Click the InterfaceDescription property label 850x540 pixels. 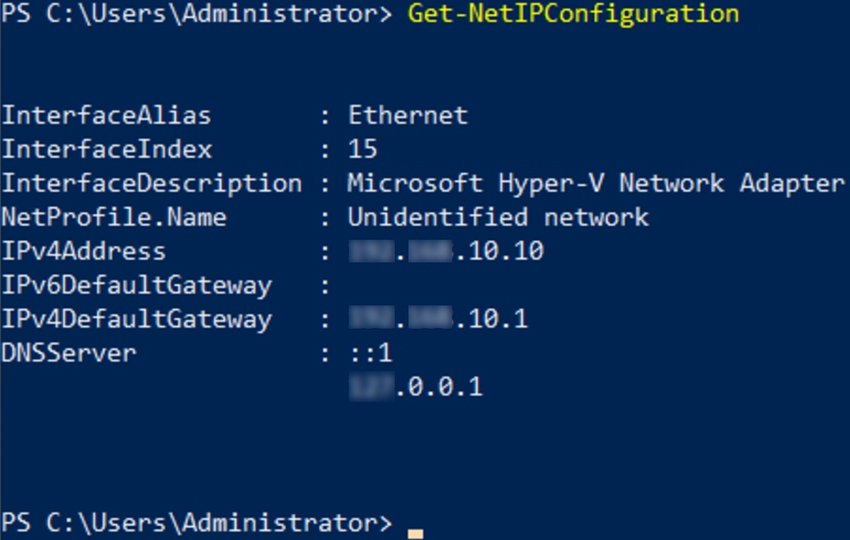click(151, 183)
